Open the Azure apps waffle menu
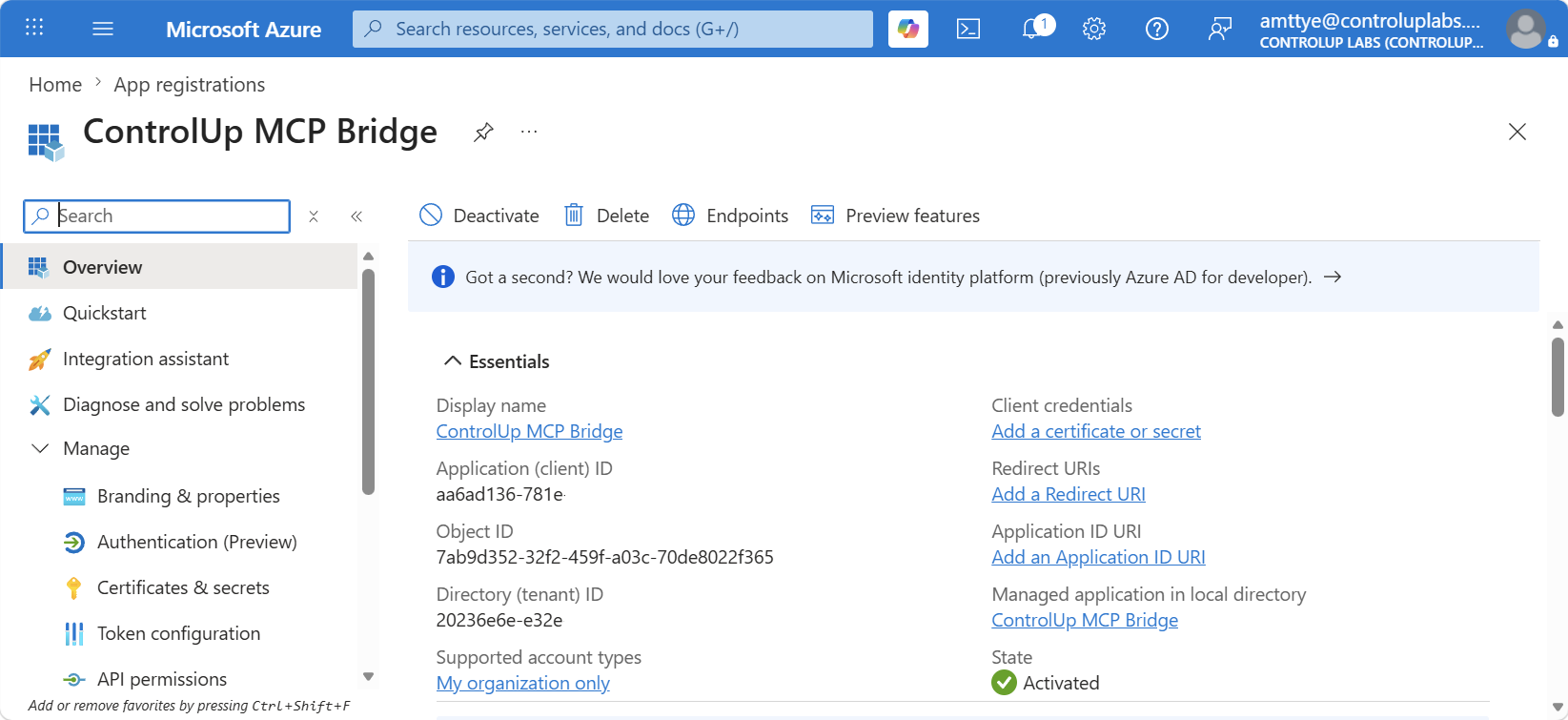Image resolution: width=1568 pixels, height=720 pixels. tap(34, 28)
